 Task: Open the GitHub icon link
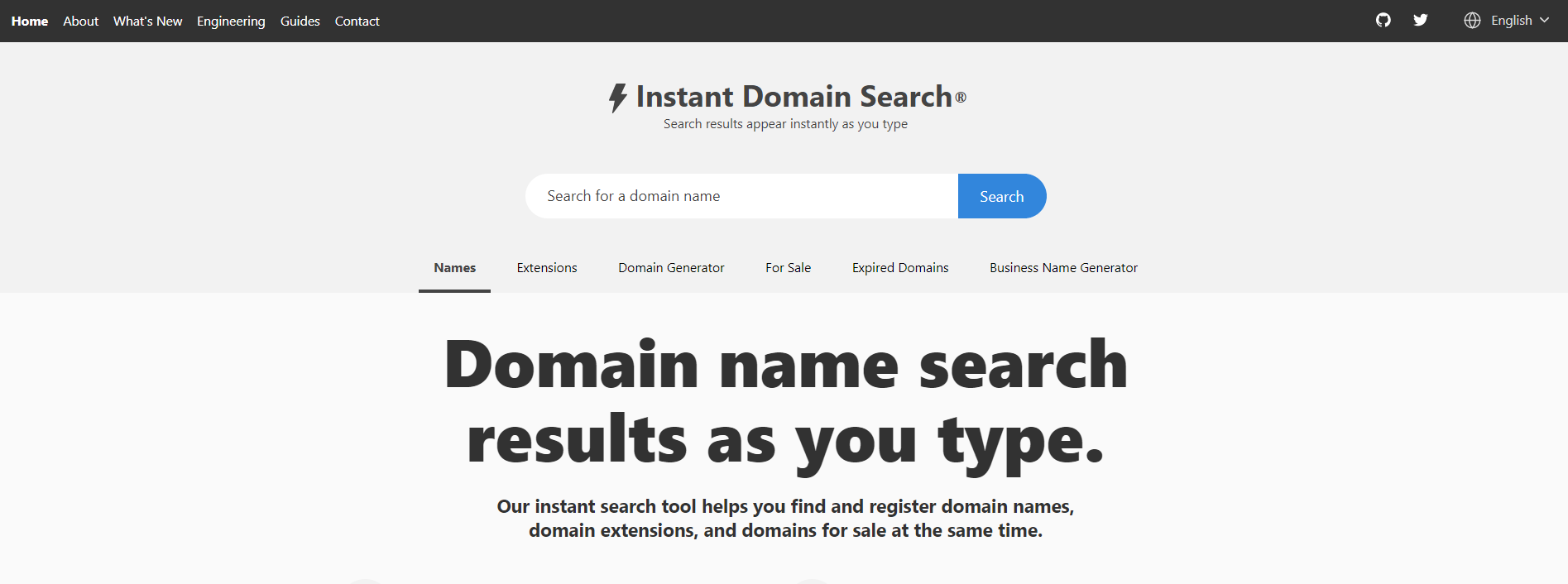coord(1383,20)
